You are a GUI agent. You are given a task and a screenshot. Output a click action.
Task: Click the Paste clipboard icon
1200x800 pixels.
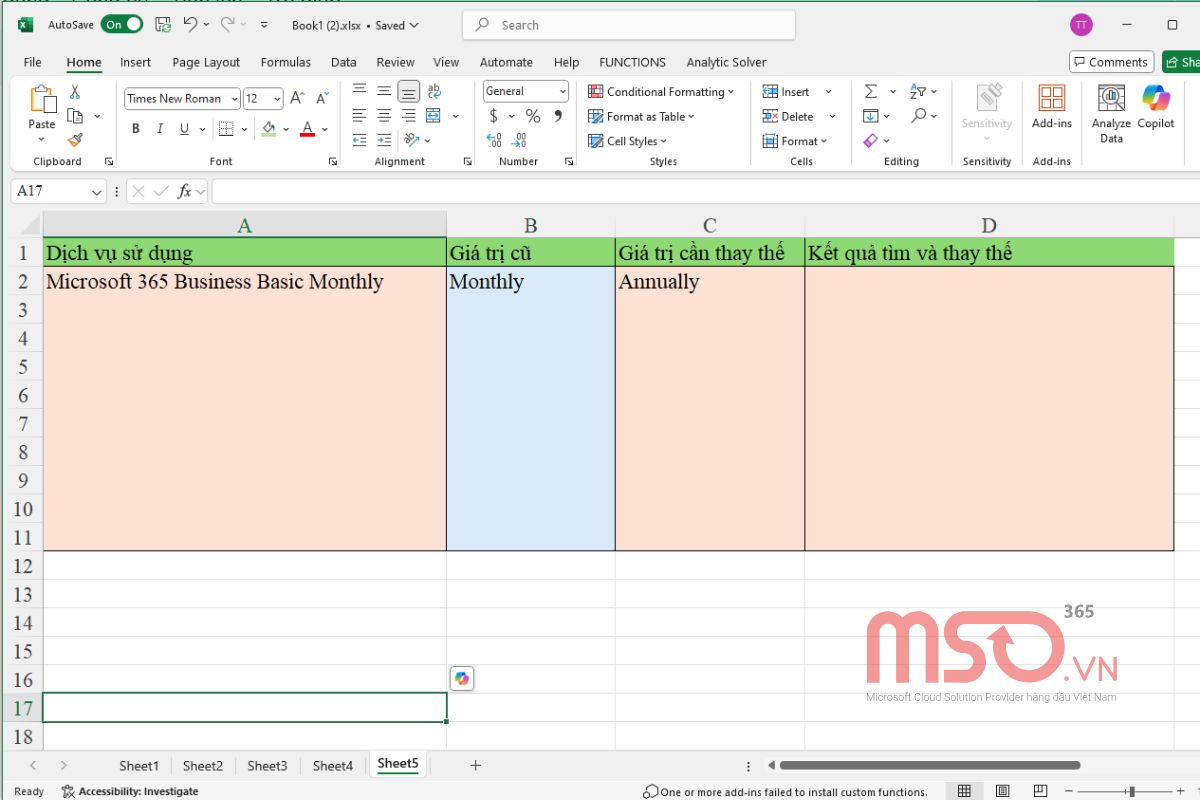42,100
